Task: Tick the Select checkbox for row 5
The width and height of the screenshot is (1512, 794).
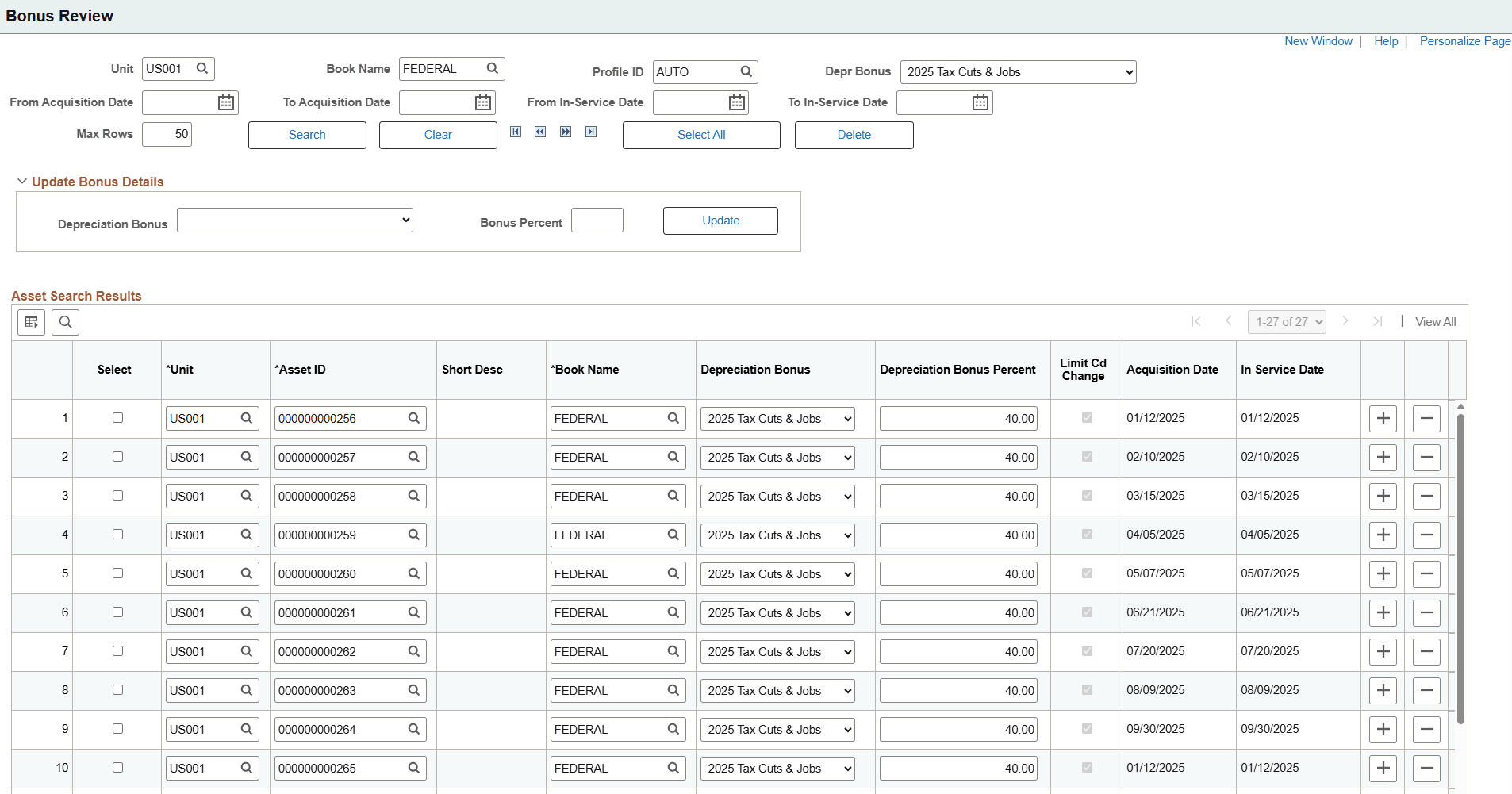Action: tap(118, 573)
